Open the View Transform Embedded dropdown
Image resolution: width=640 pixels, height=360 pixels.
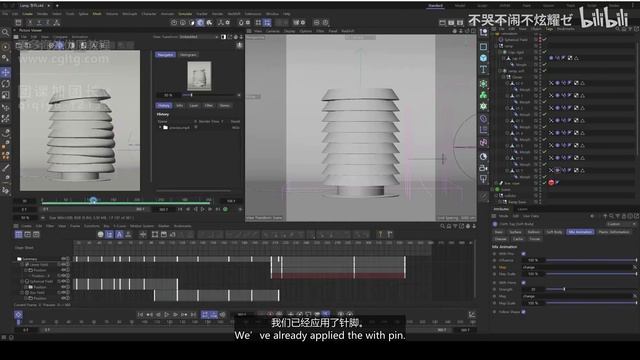(x=199, y=37)
